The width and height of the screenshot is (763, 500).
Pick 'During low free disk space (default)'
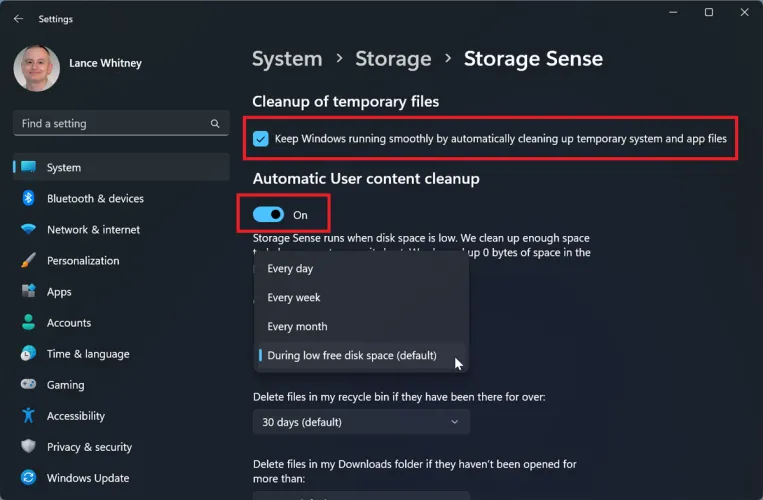coord(352,356)
